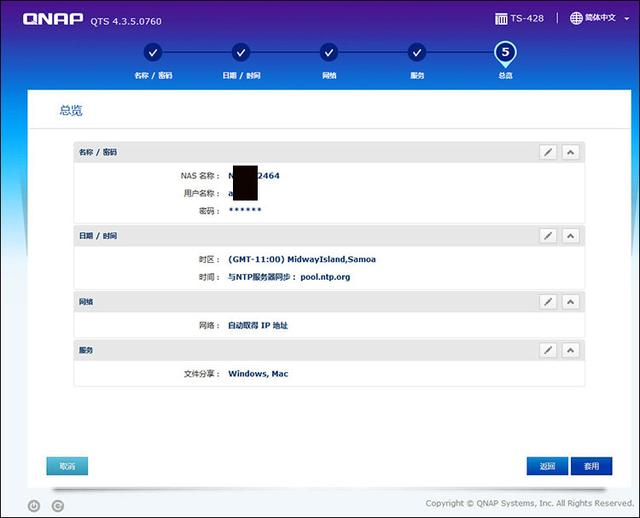Edit the 服务 section with pencil icon
The image size is (640, 518).
coord(548,350)
